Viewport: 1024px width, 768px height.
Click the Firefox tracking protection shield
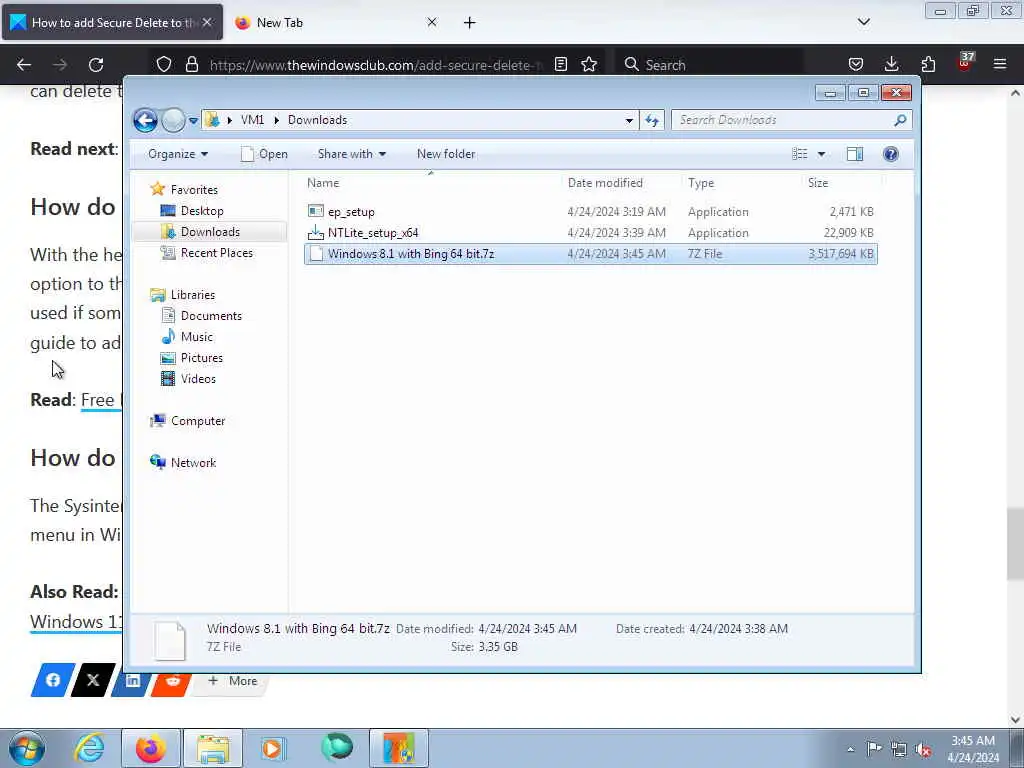(164, 65)
